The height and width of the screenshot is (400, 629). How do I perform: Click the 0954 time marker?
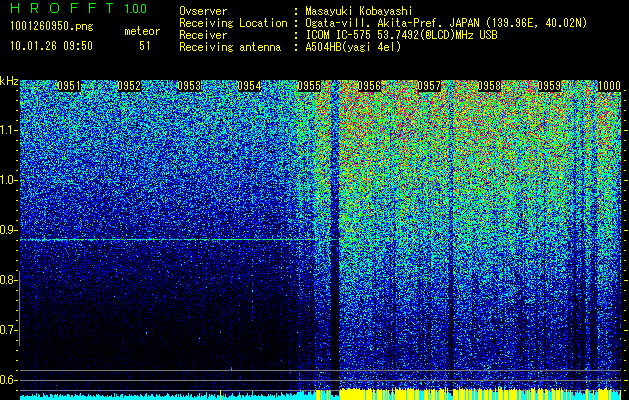tap(249, 86)
